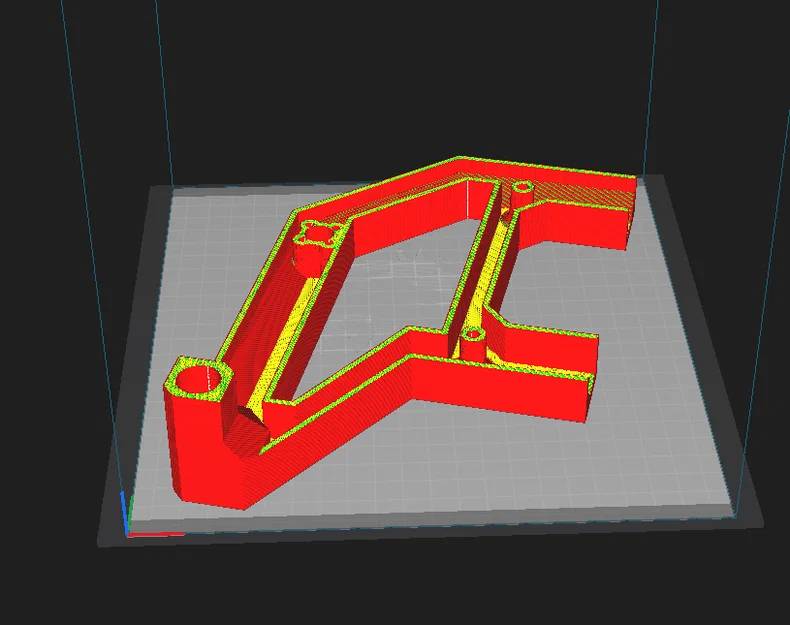Click the large round boss on the model
The image size is (790, 625).
pos(199,379)
